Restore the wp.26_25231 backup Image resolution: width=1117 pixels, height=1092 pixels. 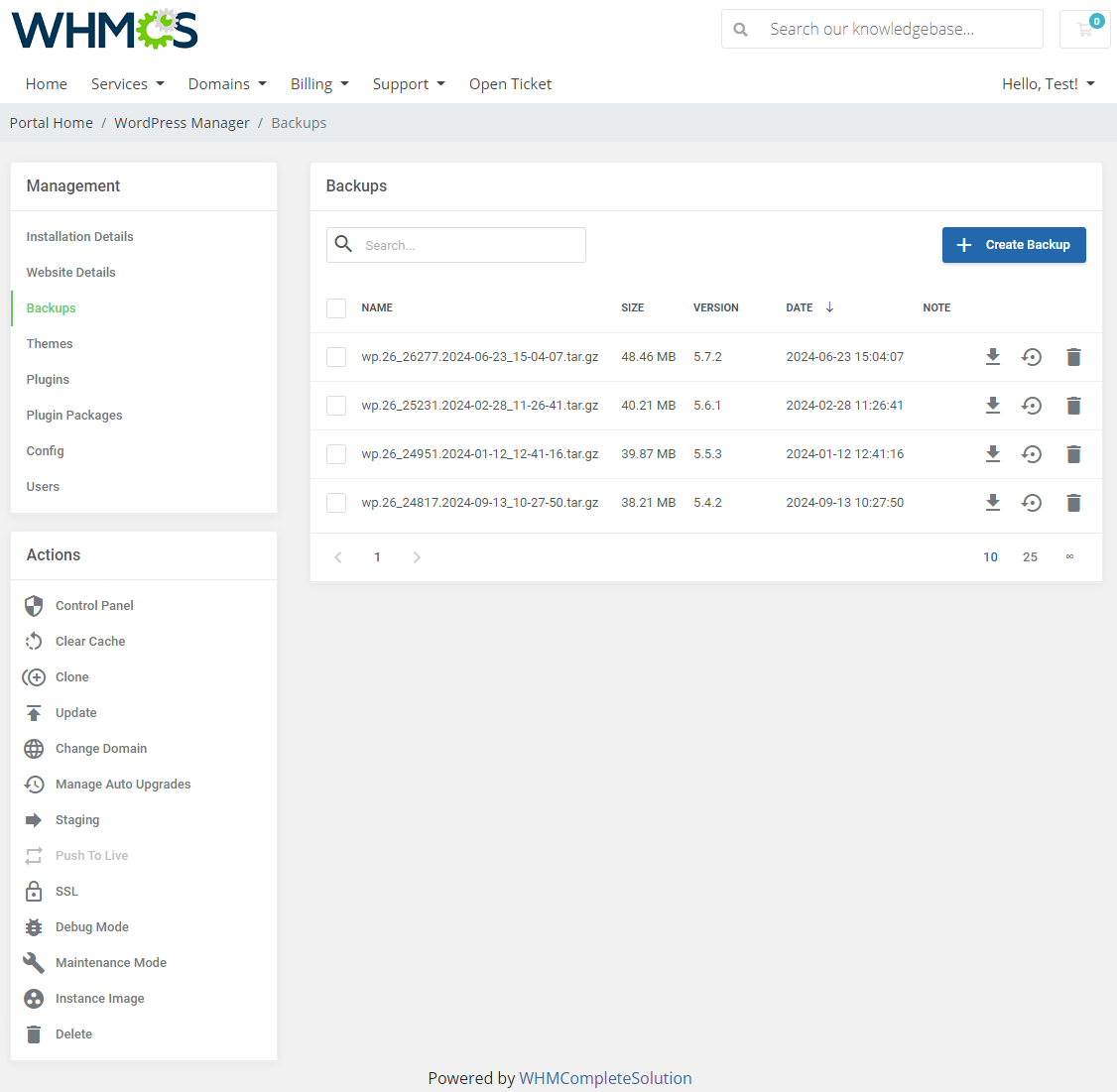[x=1032, y=405]
